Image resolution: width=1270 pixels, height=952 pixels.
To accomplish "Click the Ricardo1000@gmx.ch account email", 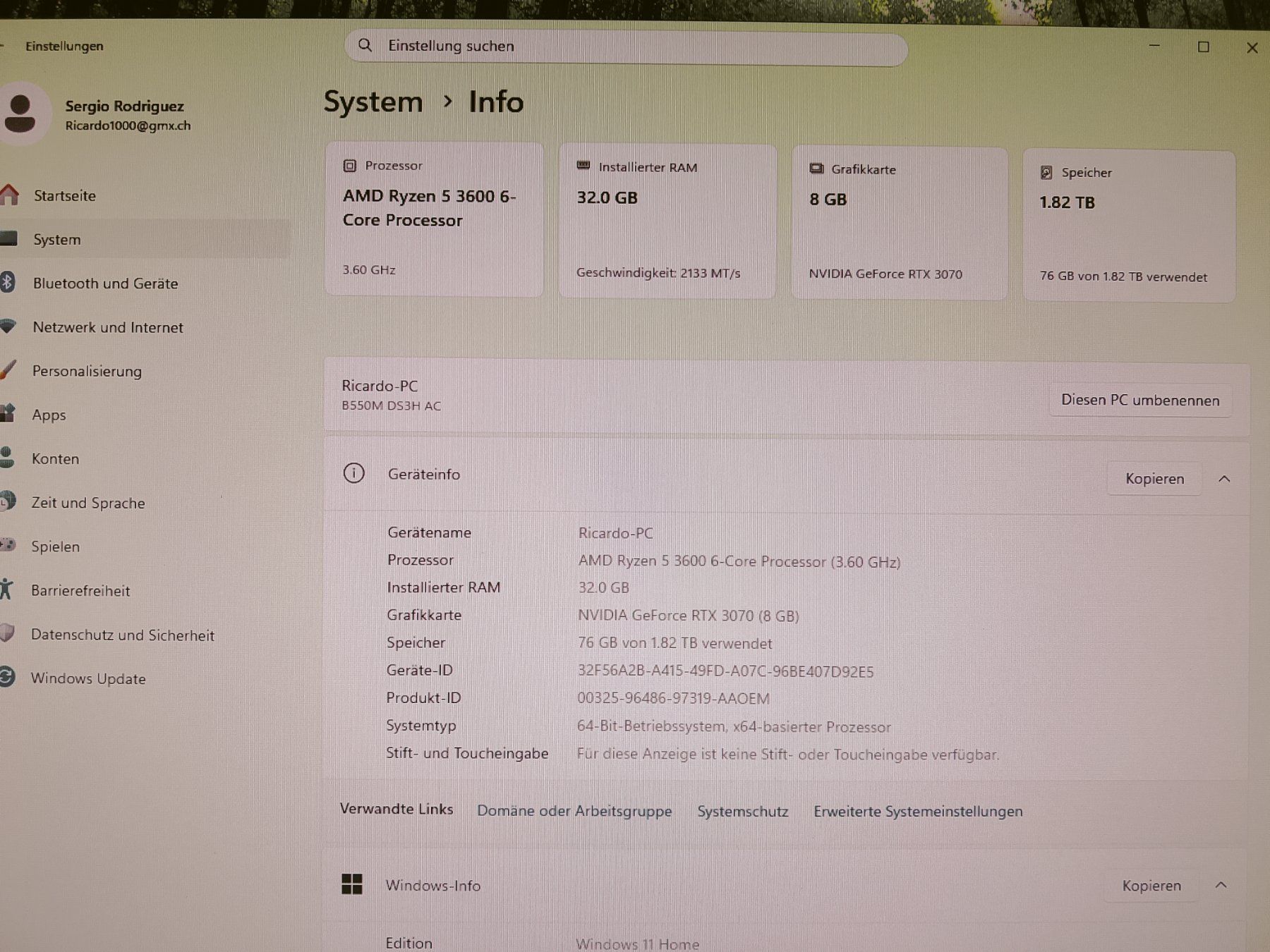I will (128, 126).
